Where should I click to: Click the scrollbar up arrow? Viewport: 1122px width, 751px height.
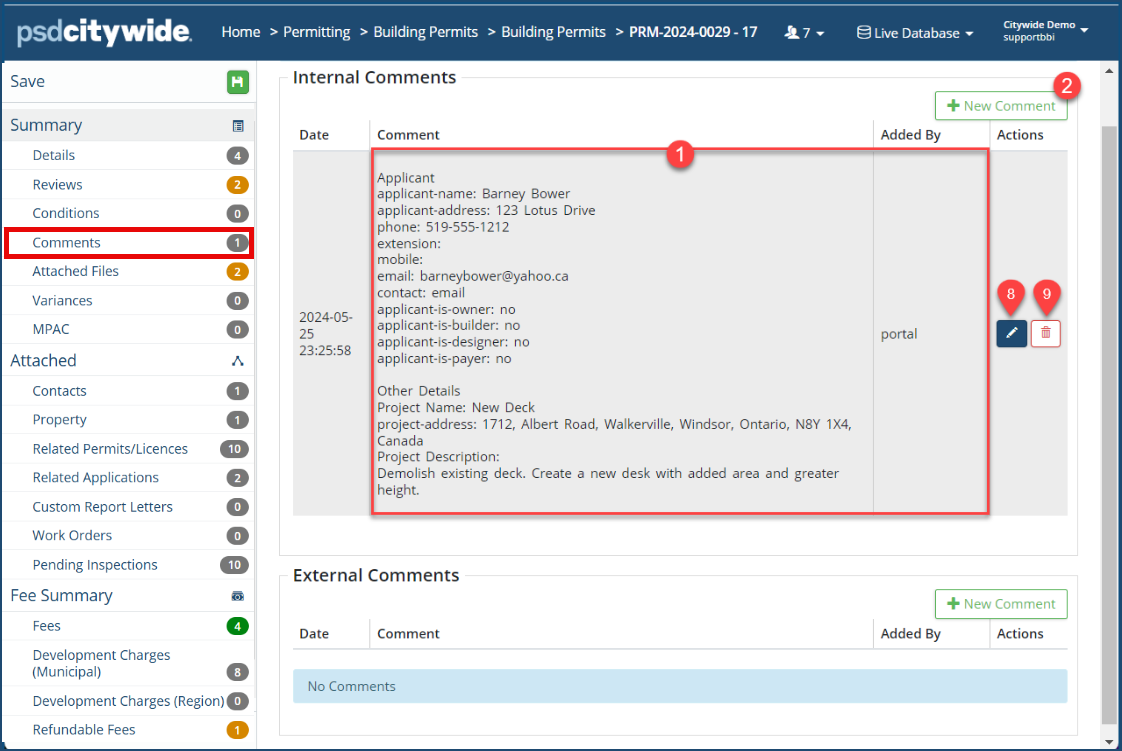click(1109, 71)
